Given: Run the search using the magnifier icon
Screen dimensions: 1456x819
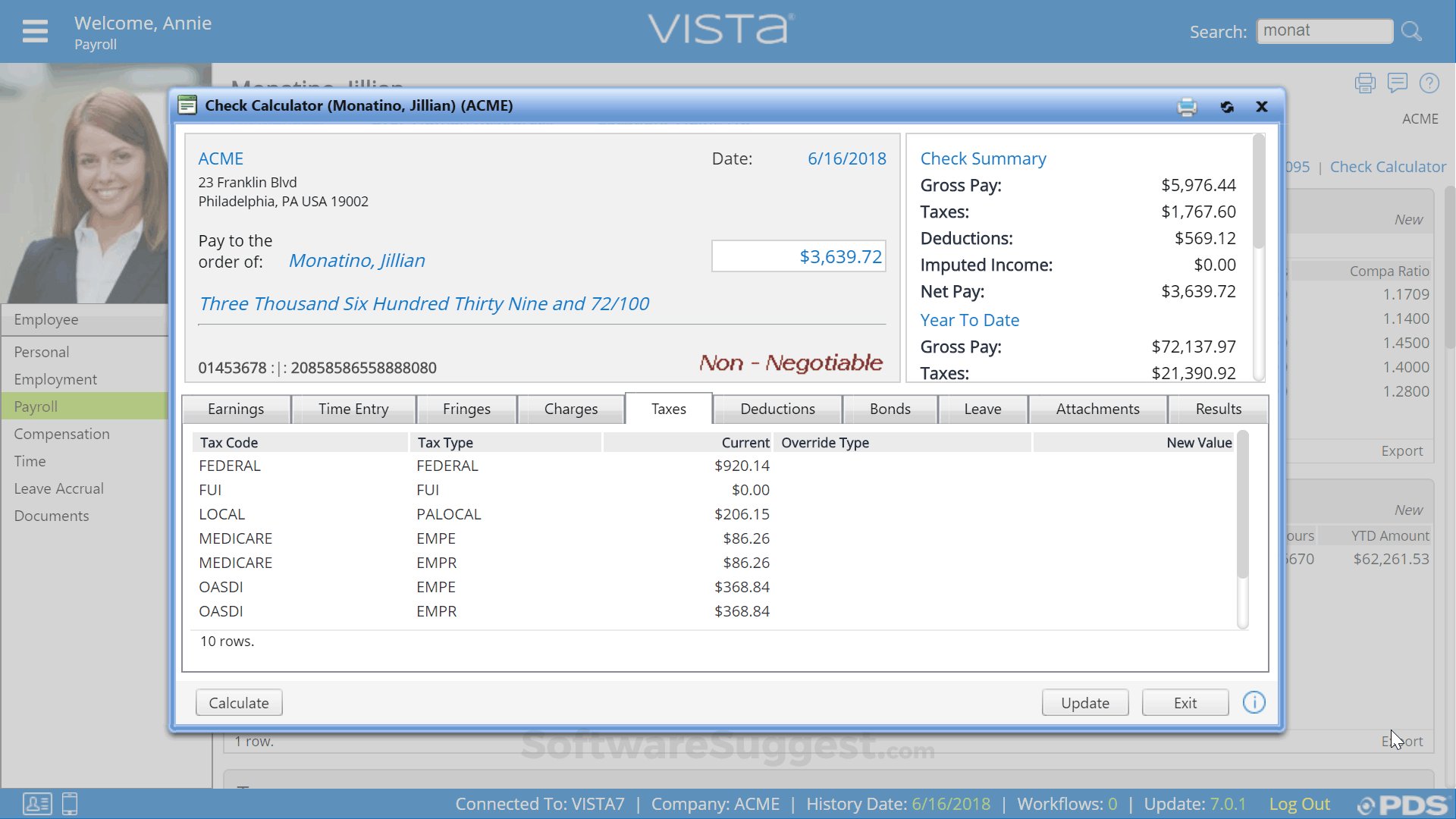Looking at the screenshot, I should click(x=1411, y=30).
